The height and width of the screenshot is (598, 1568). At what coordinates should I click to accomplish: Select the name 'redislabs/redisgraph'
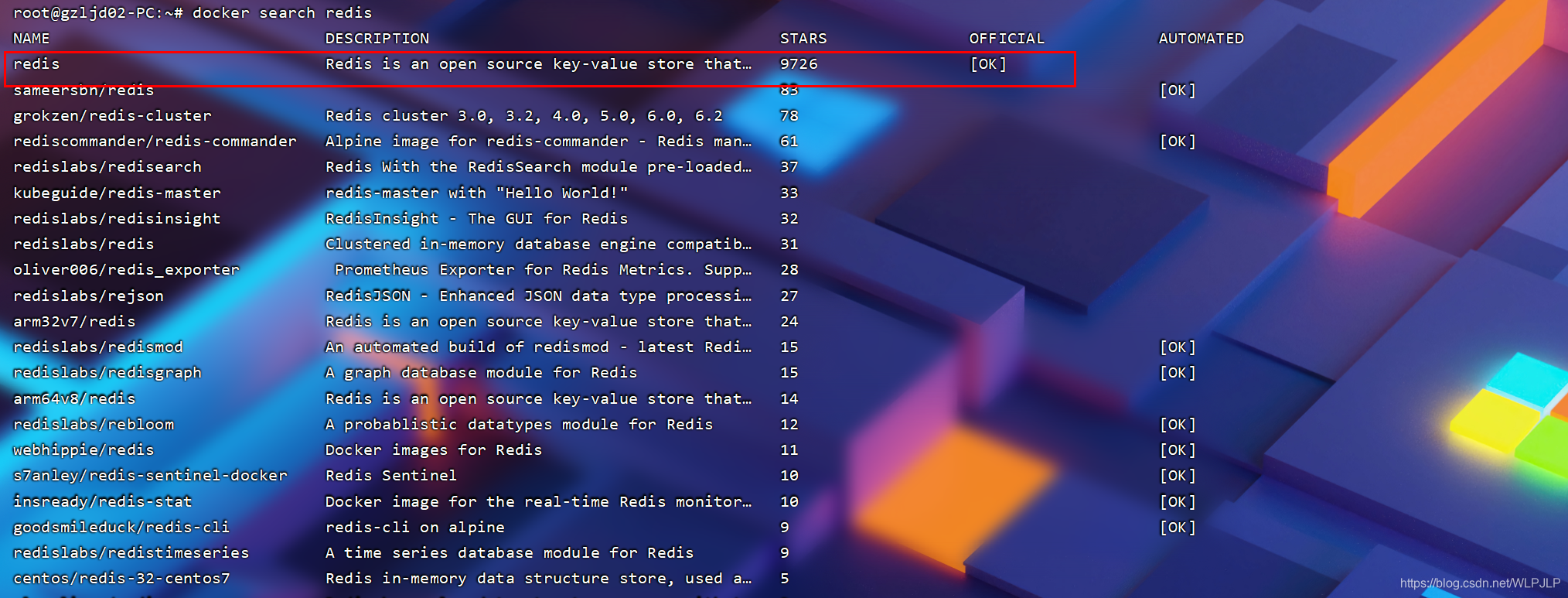pyautogui.click(x=107, y=373)
